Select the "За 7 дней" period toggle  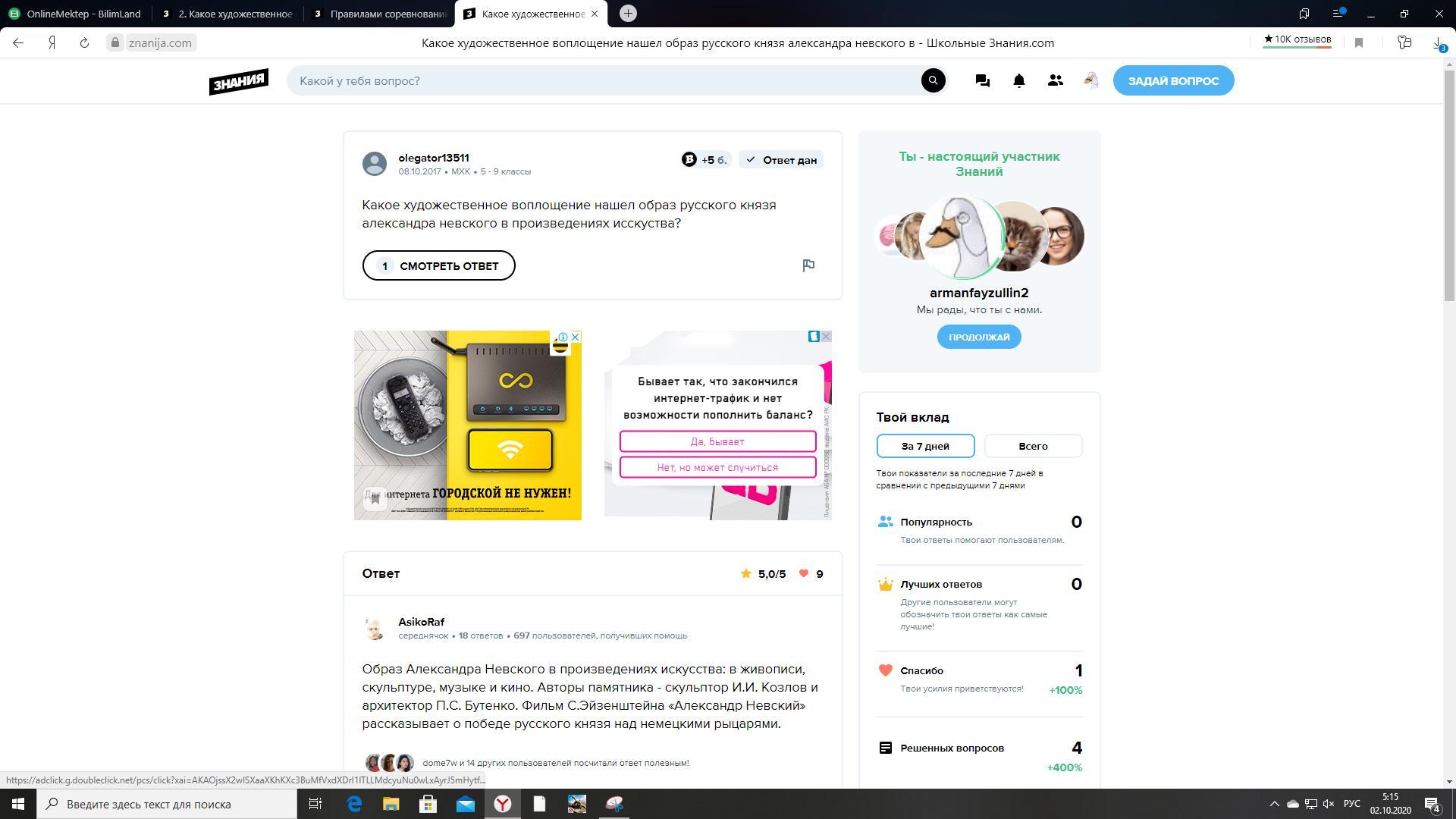tap(925, 446)
